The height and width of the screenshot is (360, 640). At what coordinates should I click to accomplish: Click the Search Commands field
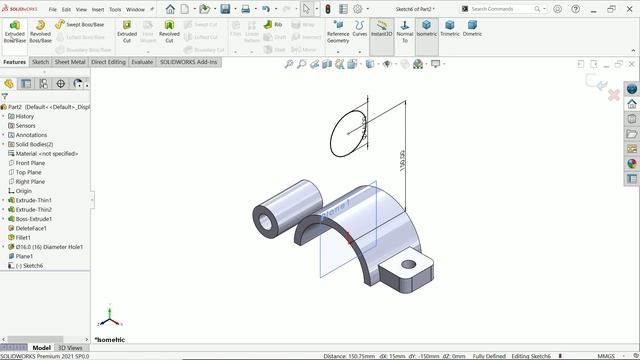(x=502, y=9)
